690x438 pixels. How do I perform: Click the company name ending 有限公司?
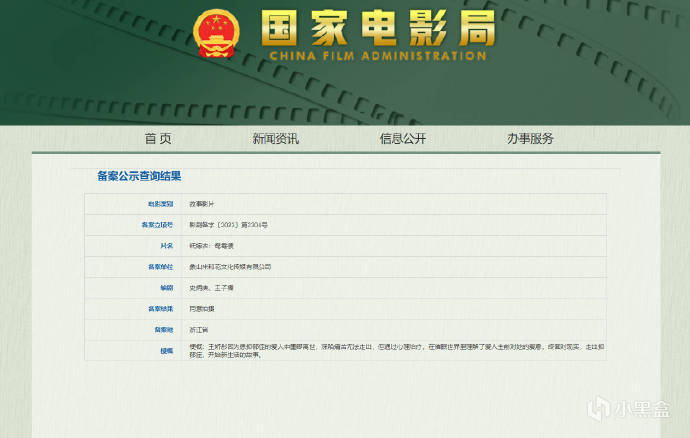tap(230, 267)
